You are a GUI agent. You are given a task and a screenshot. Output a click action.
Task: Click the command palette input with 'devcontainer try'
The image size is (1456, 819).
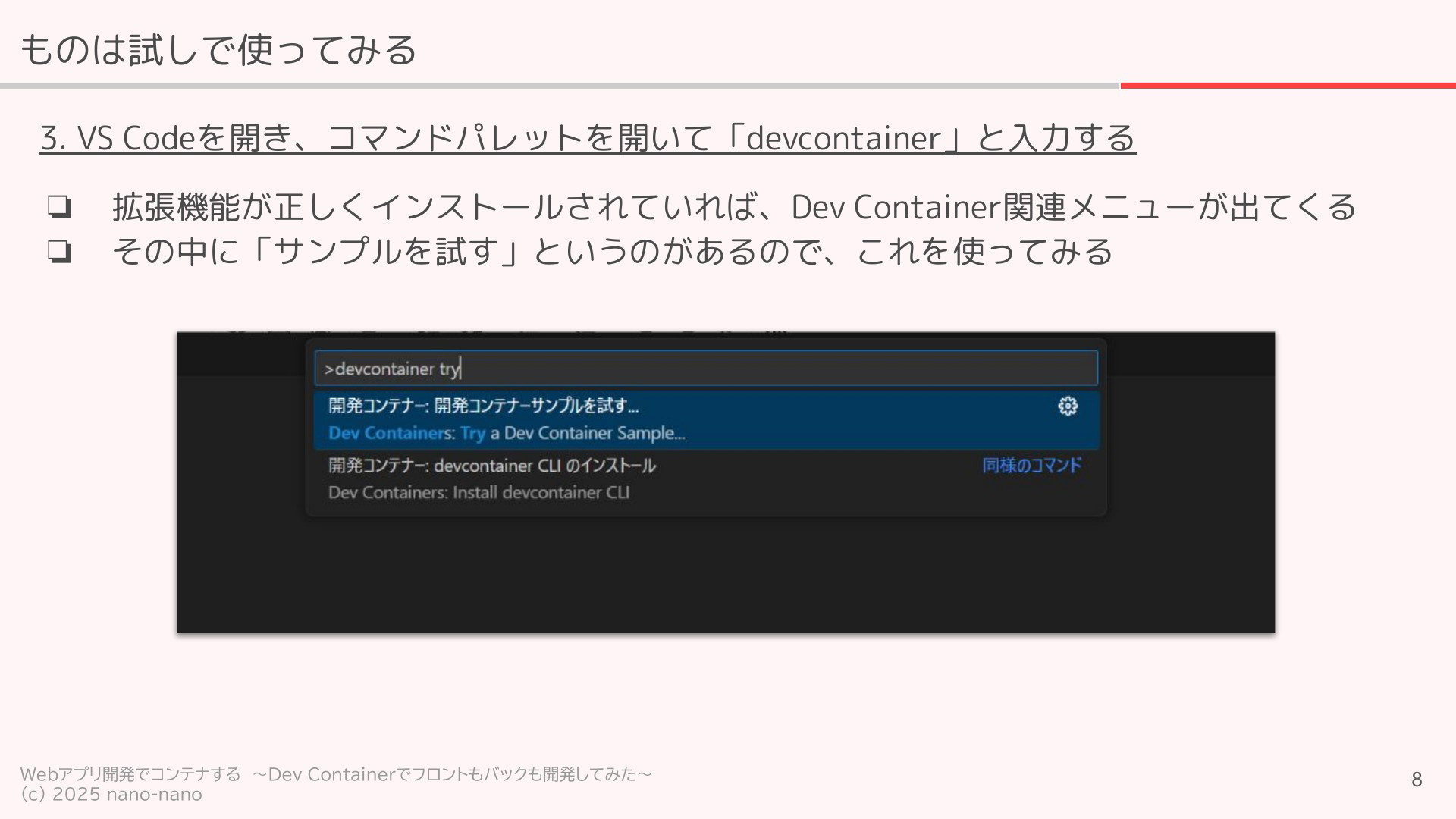(x=706, y=369)
